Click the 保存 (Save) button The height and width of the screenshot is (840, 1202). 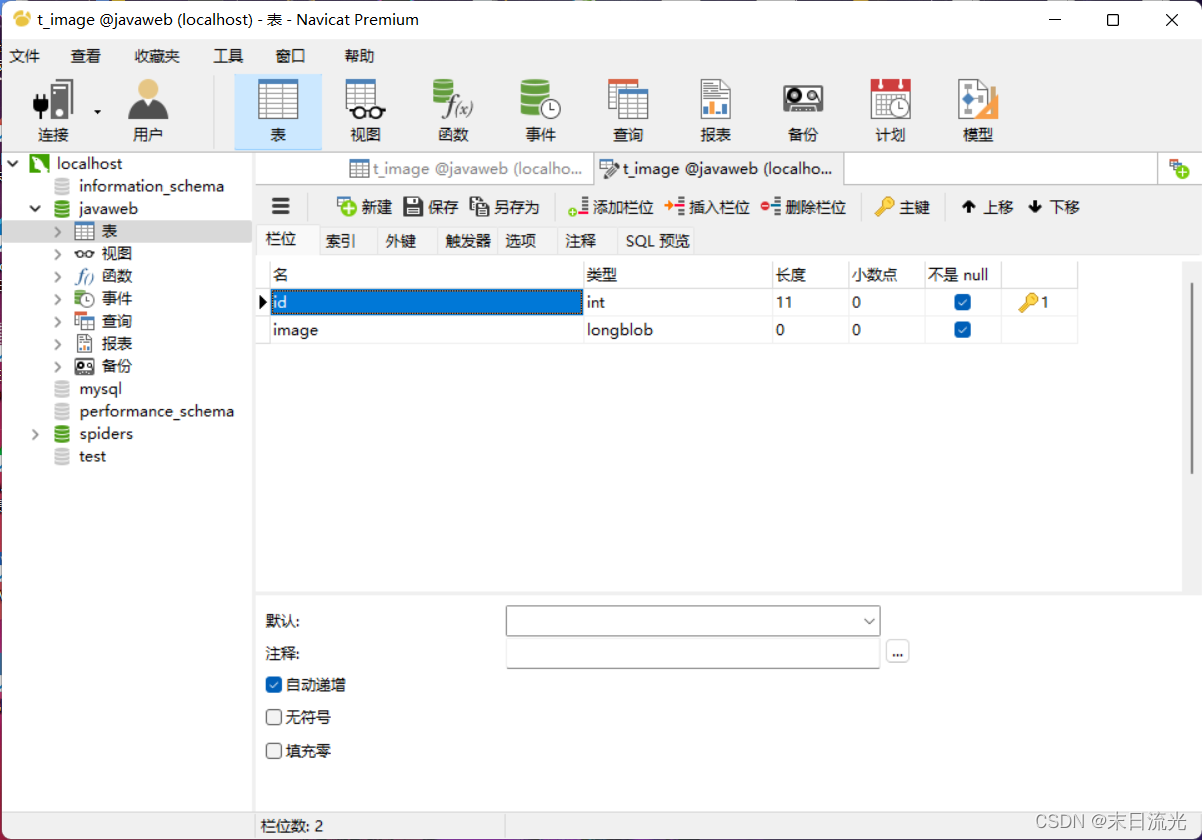click(x=430, y=207)
